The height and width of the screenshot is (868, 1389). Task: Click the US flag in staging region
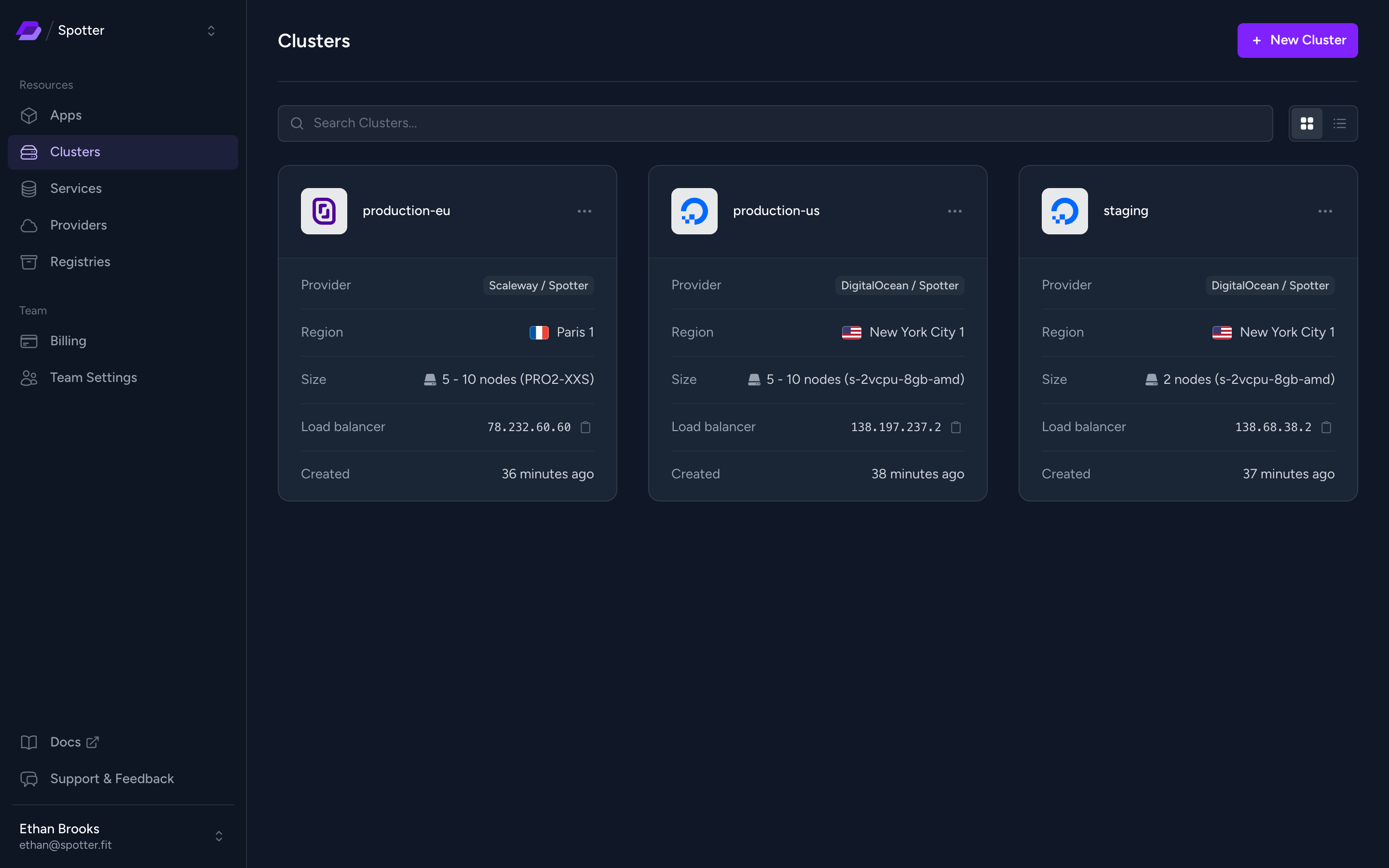[1221, 332]
